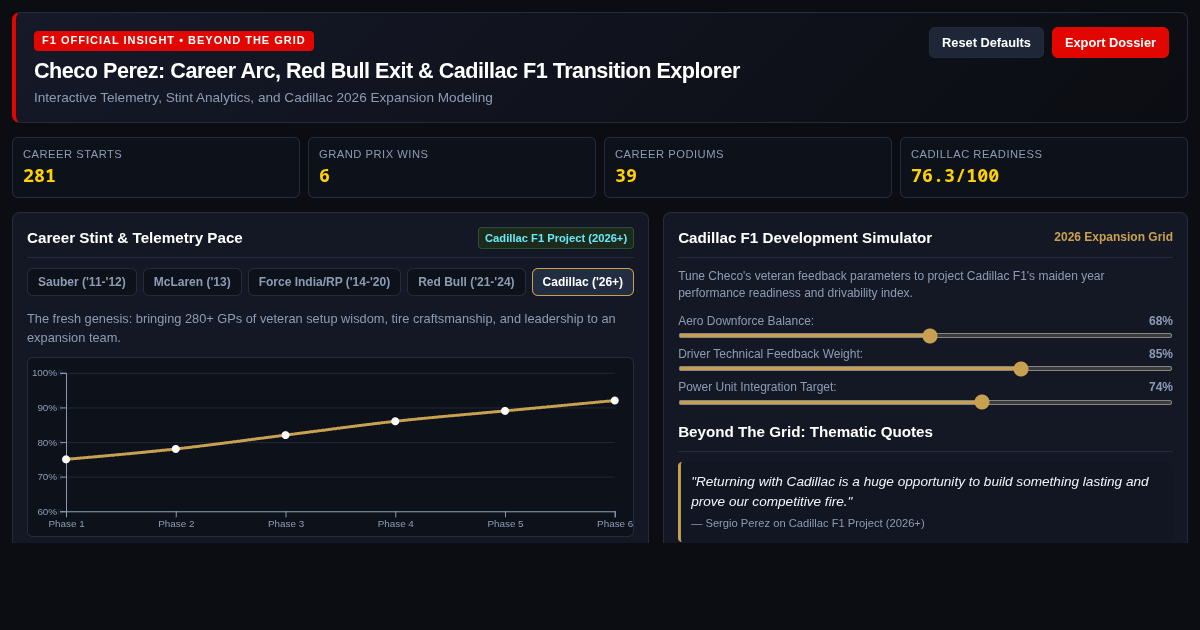Click the 'Cadillac F1 Development Simulator' heading
This screenshot has height=630, width=1200.
(805, 238)
